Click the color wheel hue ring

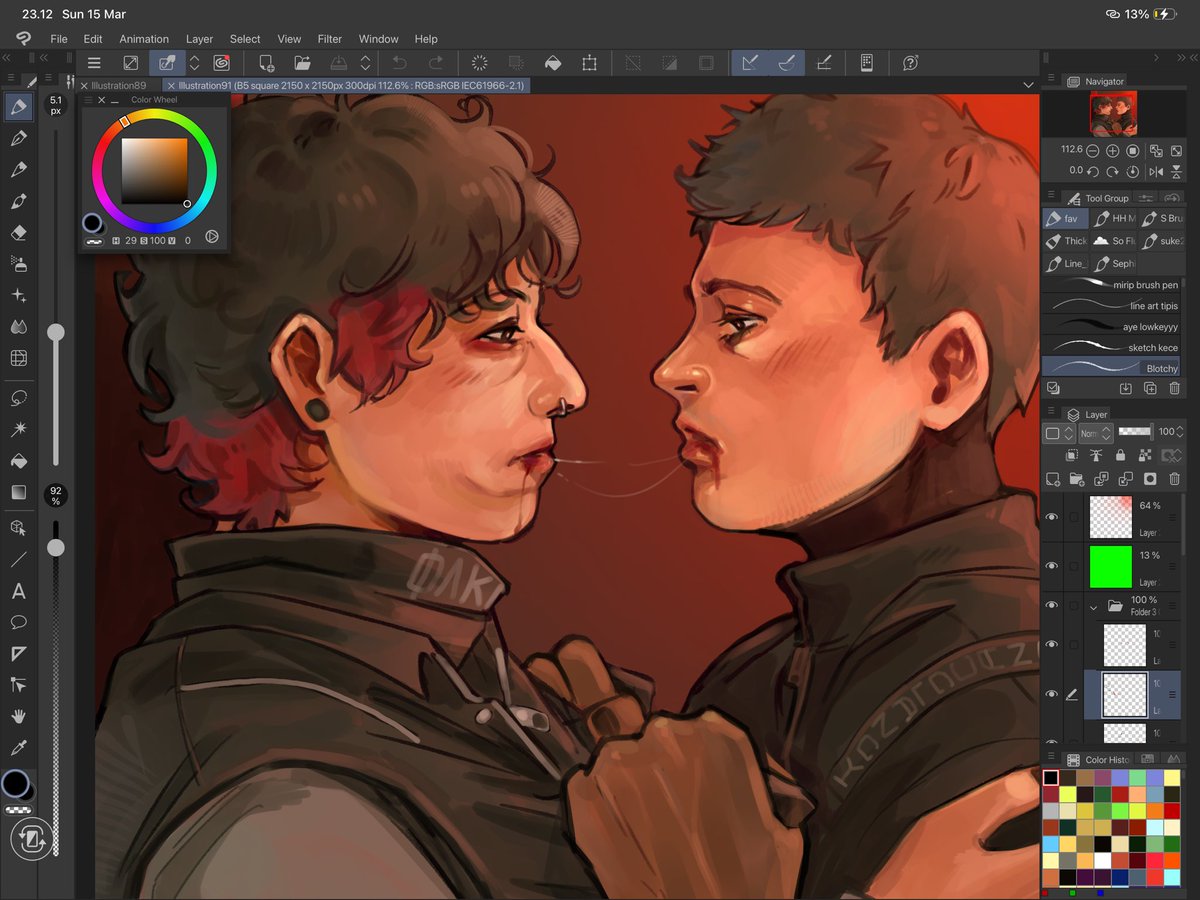point(154,115)
